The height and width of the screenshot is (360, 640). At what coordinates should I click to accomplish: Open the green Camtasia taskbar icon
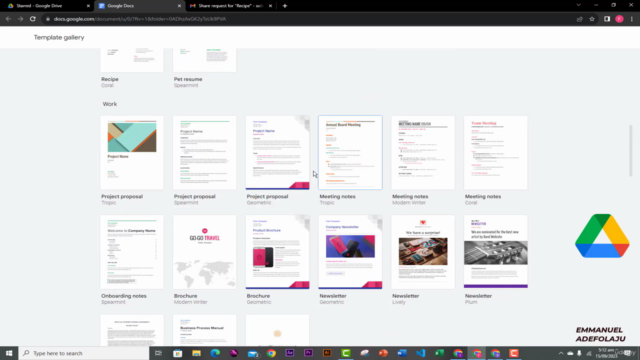[346, 353]
